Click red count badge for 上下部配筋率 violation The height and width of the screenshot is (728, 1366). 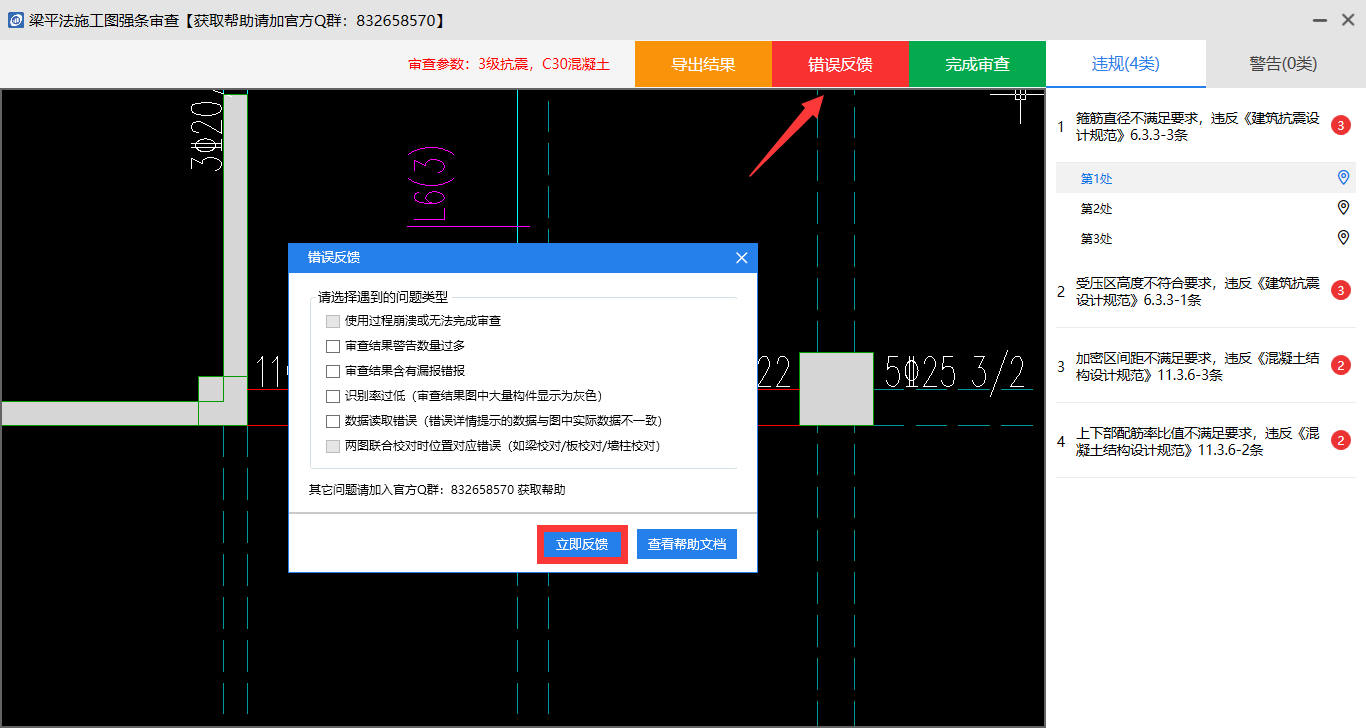coord(1341,441)
